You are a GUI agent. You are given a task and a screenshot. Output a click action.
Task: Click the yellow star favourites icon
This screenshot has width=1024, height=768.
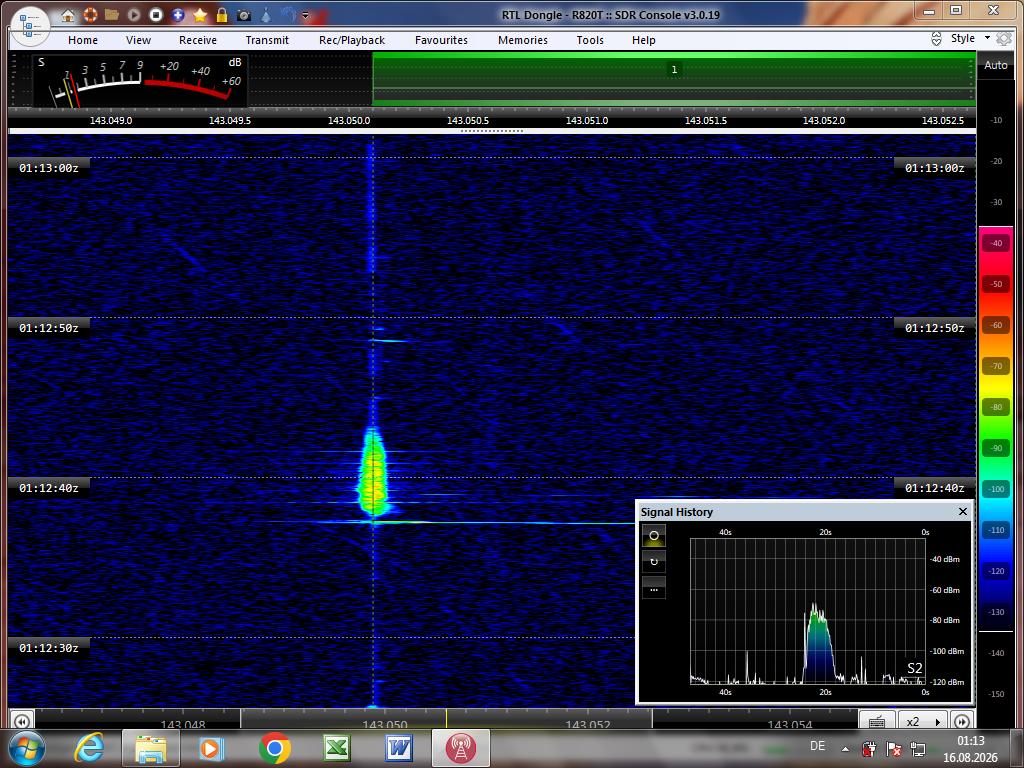tap(200, 14)
